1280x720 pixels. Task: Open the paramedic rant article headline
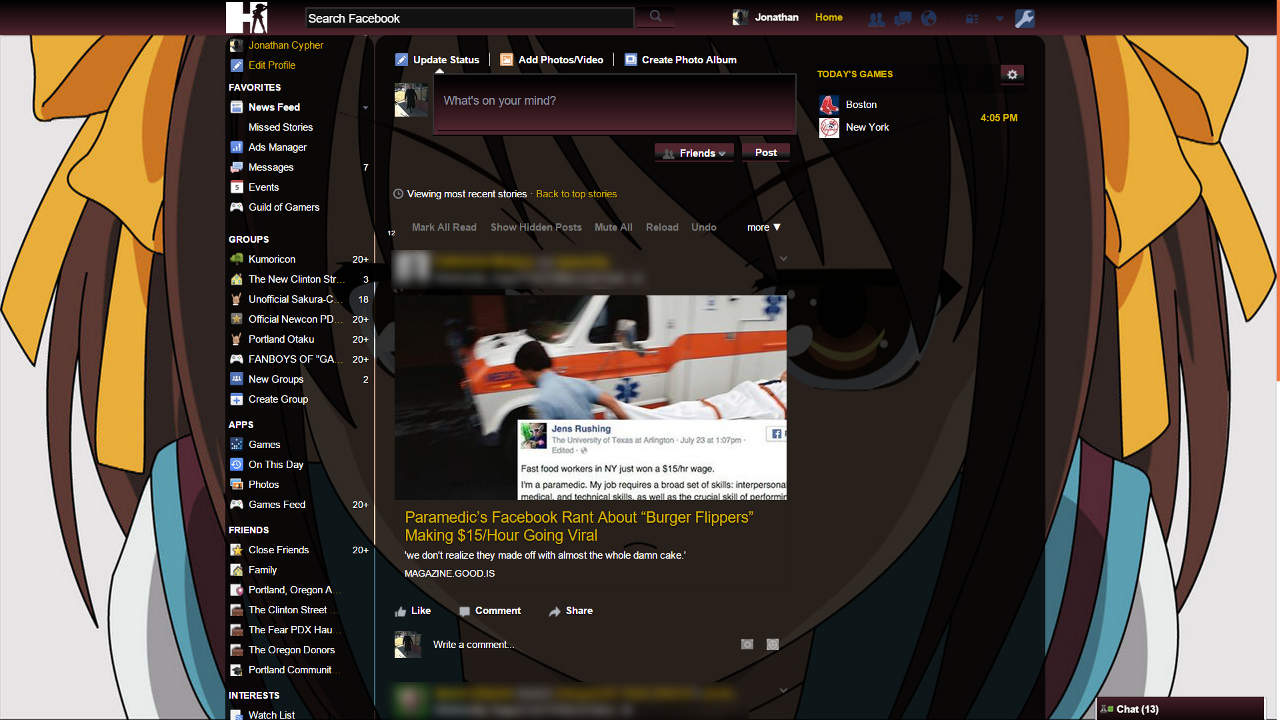[579, 526]
